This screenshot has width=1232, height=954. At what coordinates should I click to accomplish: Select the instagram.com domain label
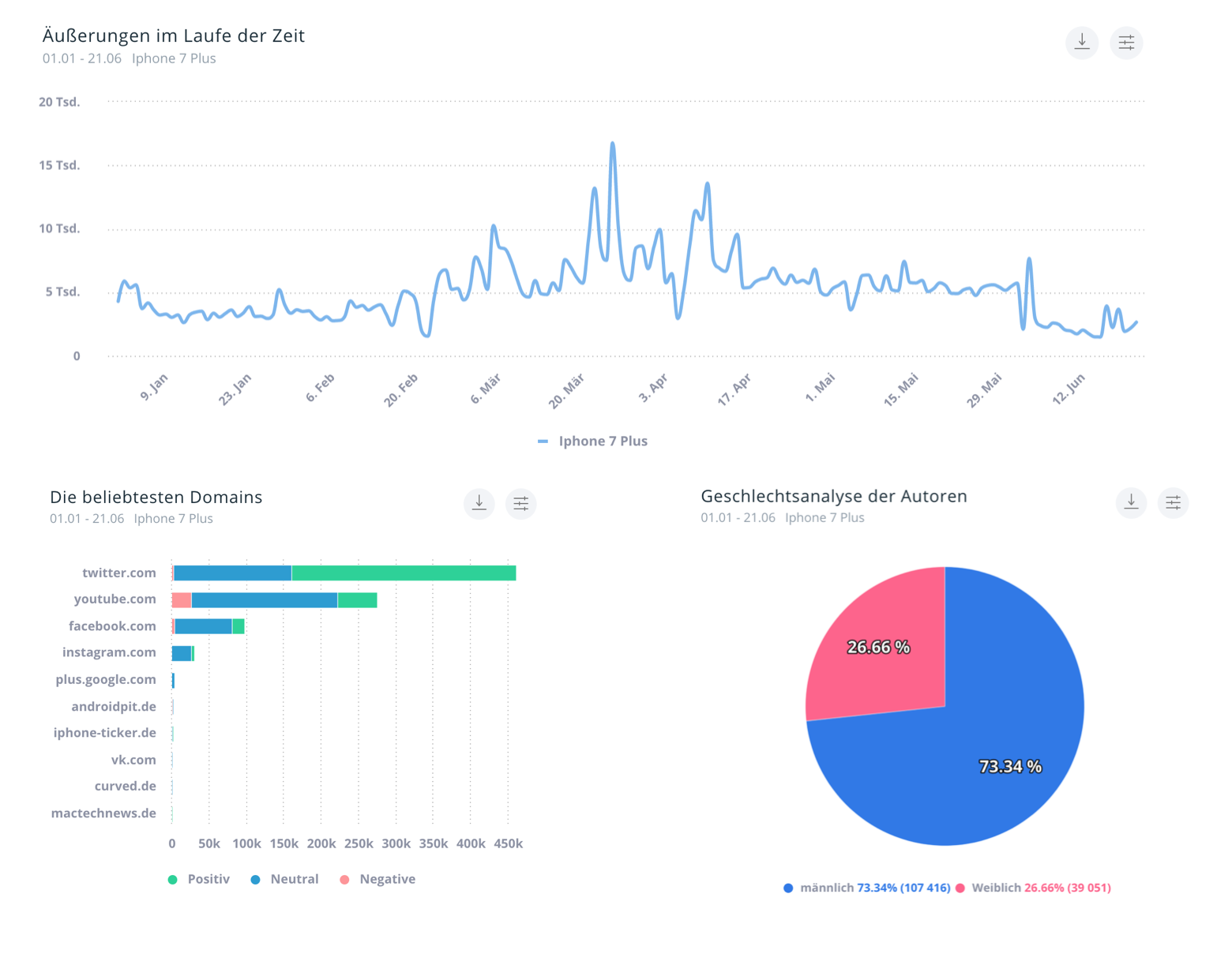click(109, 652)
